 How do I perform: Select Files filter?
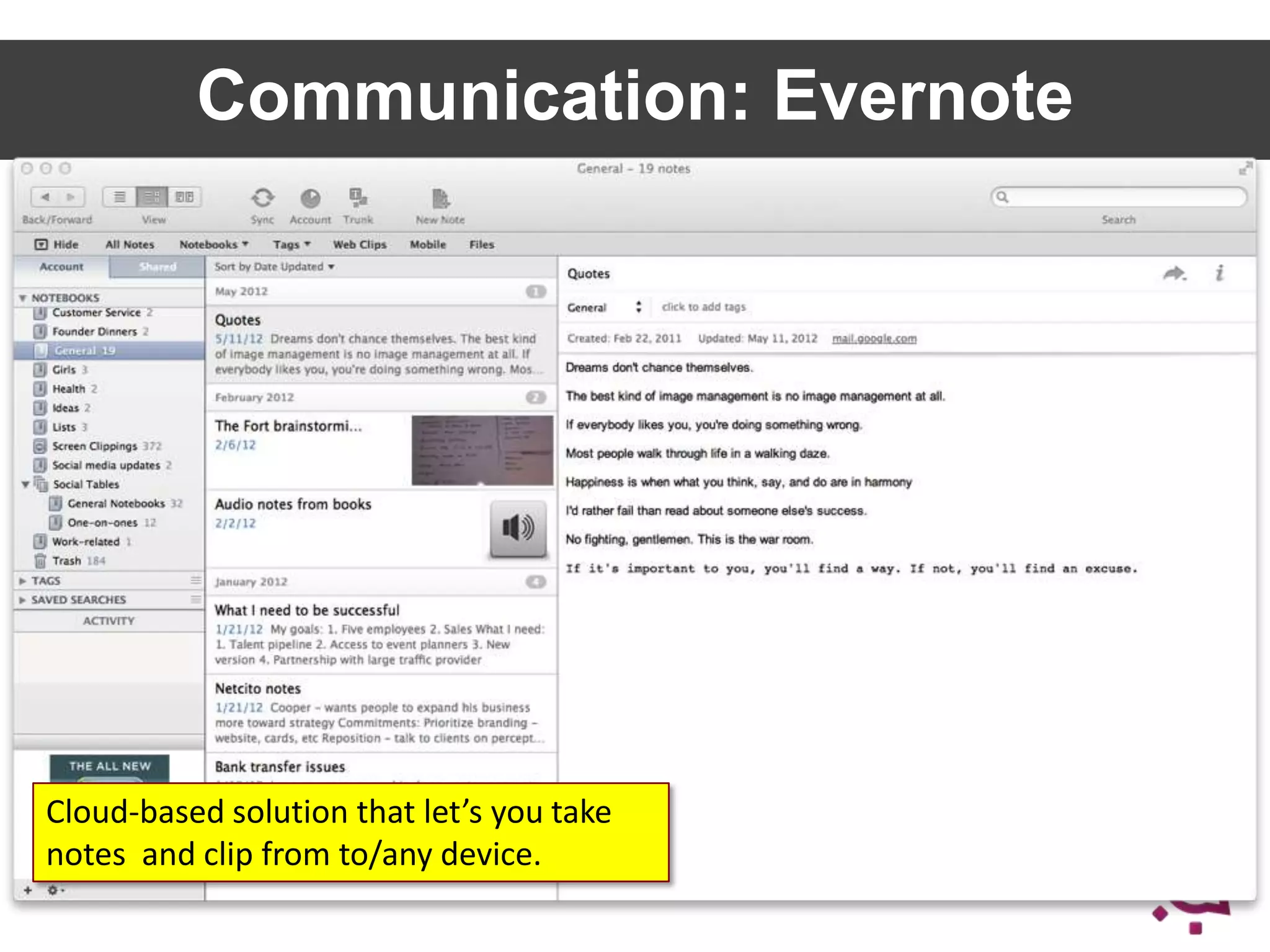click(482, 245)
